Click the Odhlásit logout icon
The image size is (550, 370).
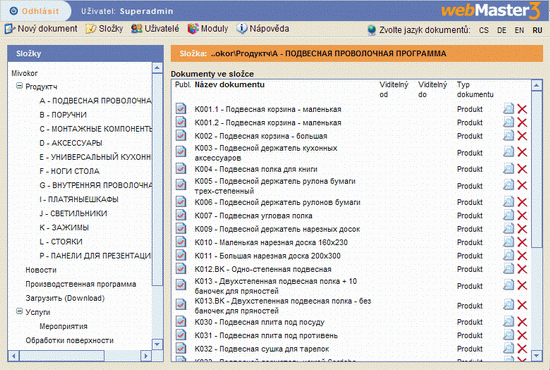point(13,11)
